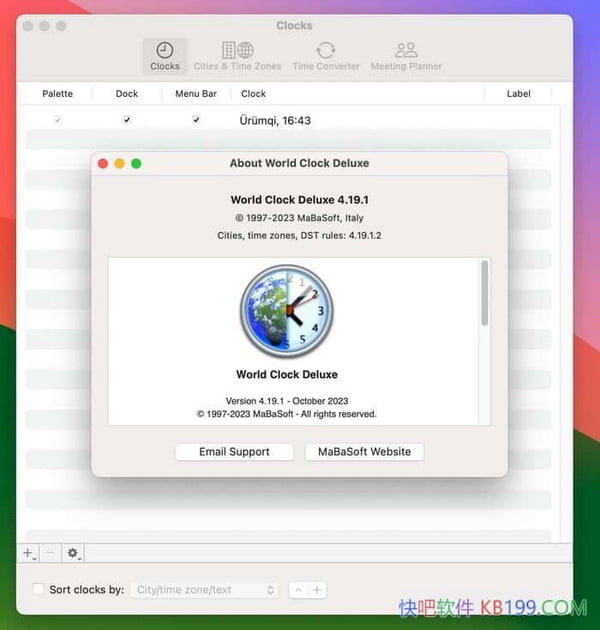600x630 pixels.
Task: Uncheck Menu Bar checkbox for Ürümqi
Action: click(196, 120)
